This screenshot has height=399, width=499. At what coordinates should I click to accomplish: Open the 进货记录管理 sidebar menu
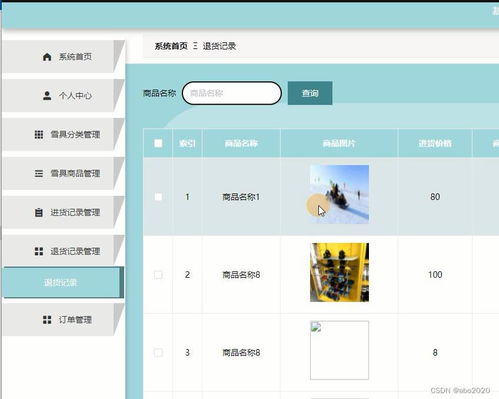click(x=63, y=212)
